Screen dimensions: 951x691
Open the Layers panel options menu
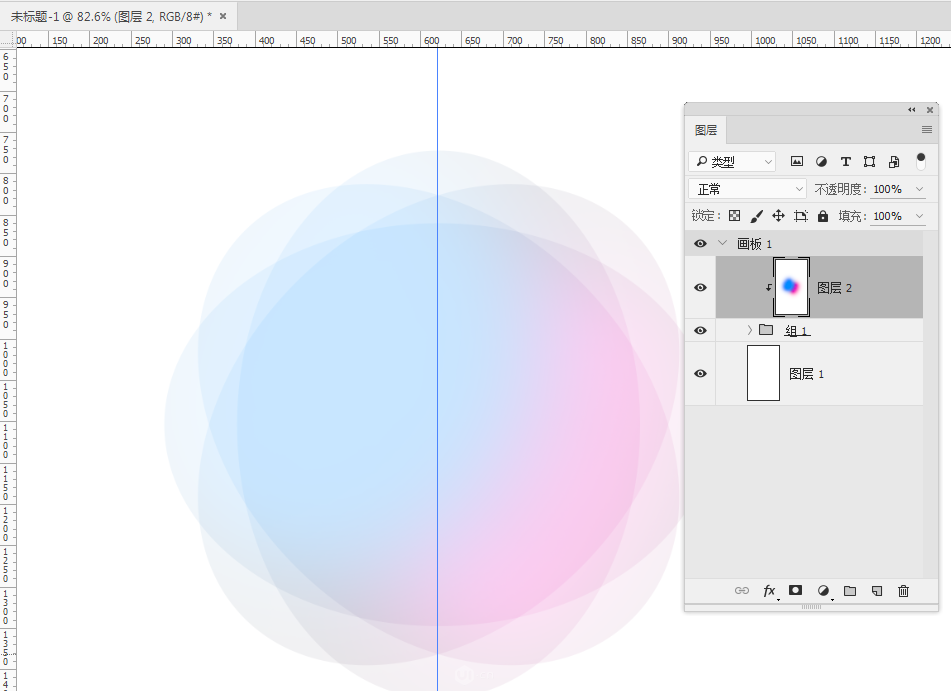pos(927,130)
